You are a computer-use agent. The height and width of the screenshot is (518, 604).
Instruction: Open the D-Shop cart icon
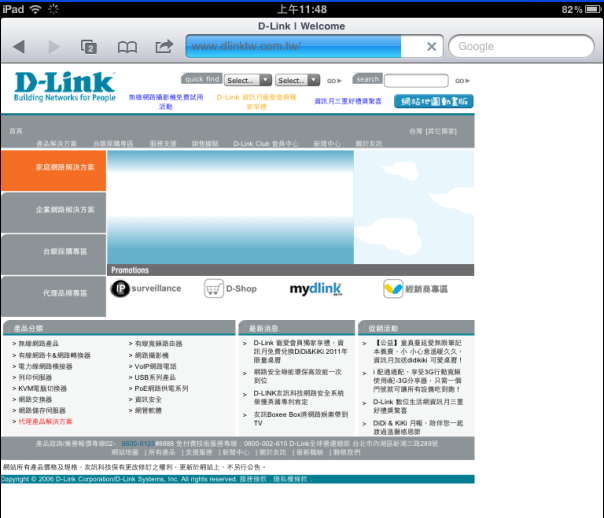230,288
